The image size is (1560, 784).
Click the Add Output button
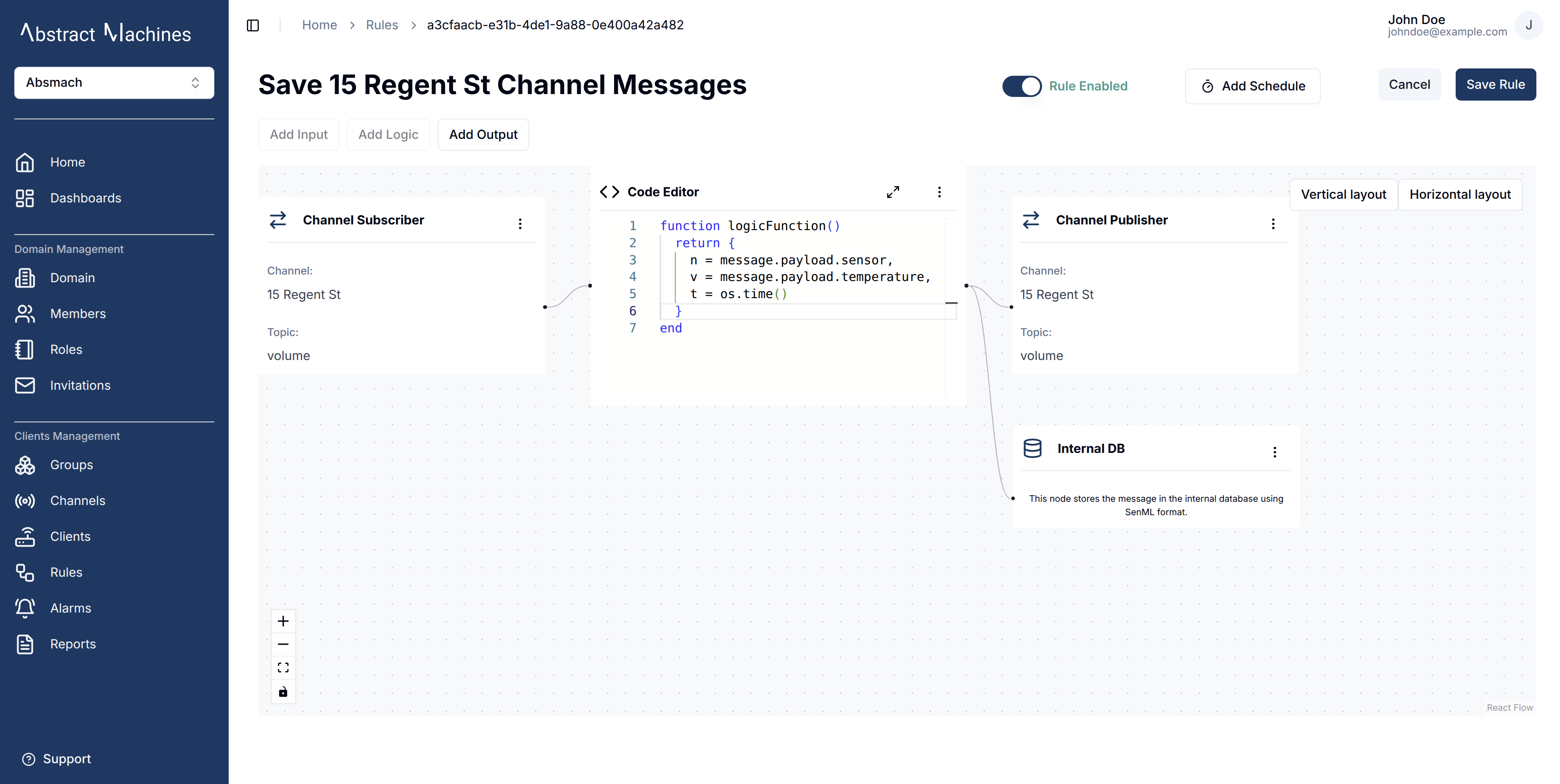[483, 134]
